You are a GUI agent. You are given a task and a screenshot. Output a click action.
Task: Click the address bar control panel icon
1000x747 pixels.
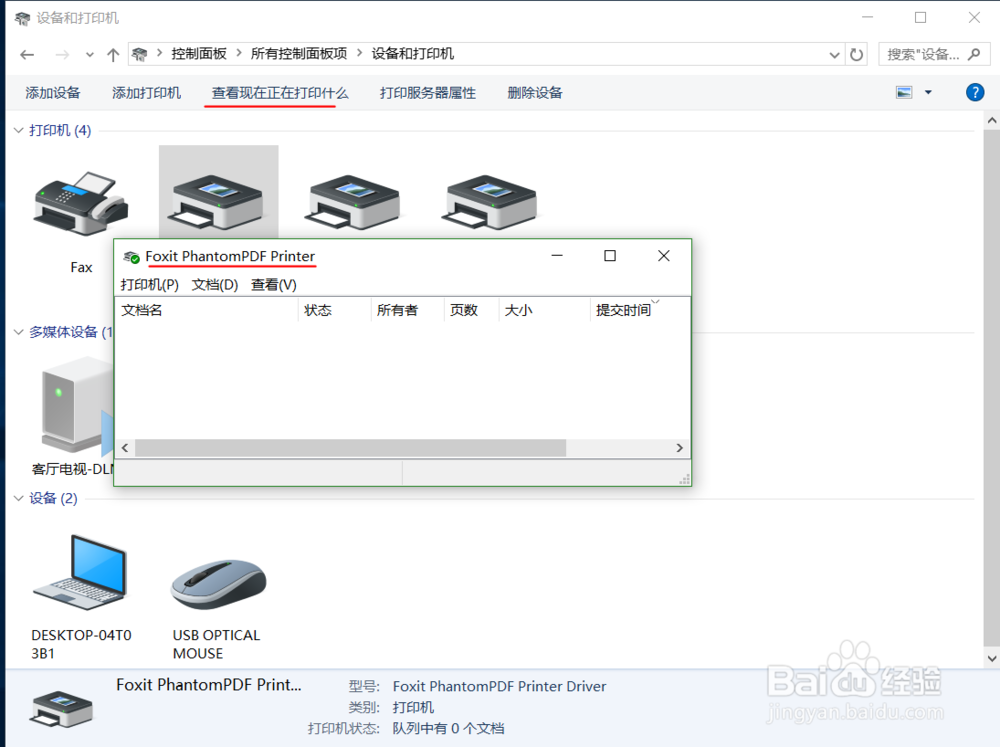140,54
